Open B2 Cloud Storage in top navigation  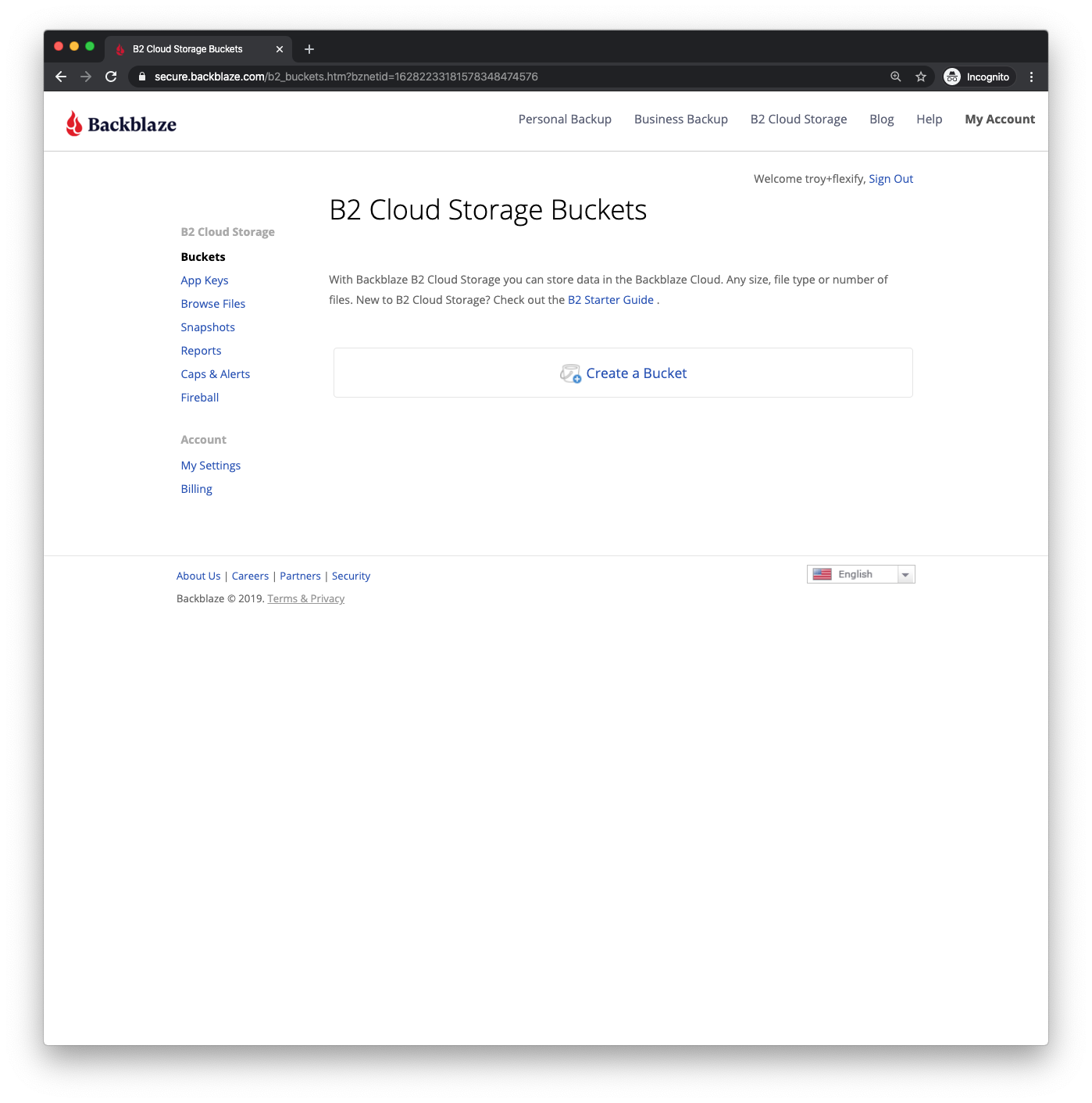tap(798, 119)
